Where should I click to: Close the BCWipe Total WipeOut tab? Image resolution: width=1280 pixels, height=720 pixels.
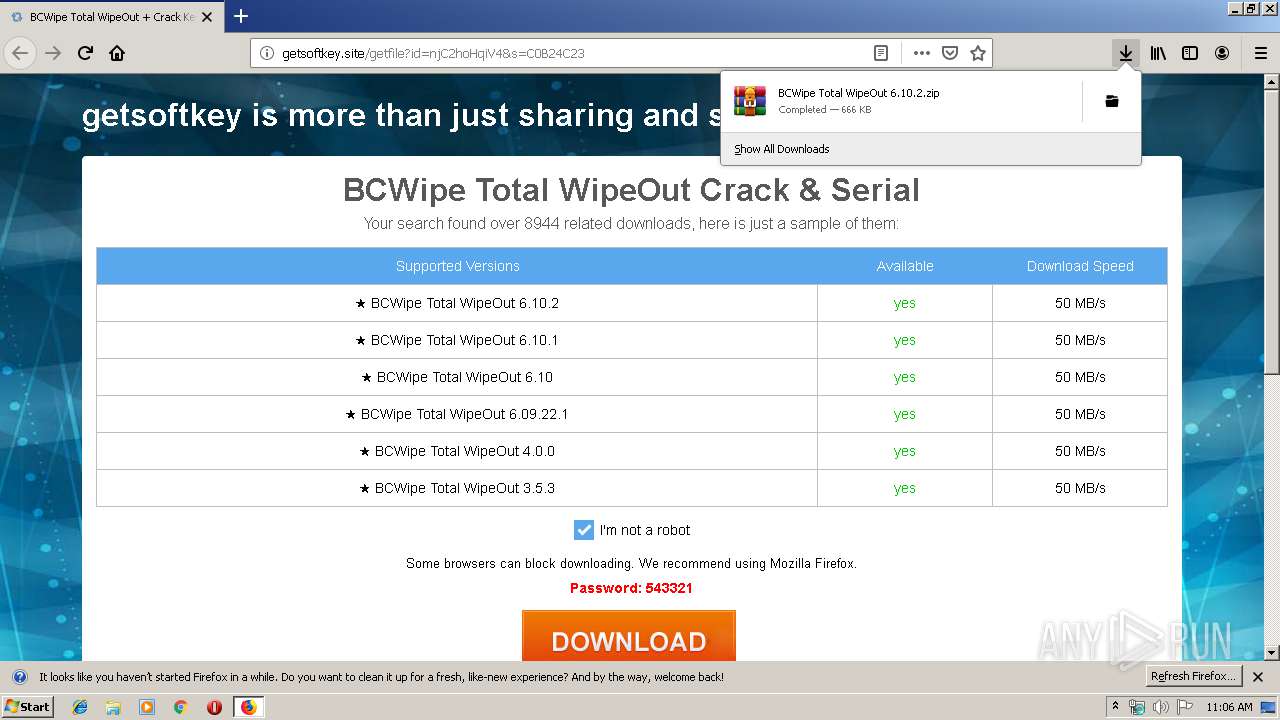207,17
